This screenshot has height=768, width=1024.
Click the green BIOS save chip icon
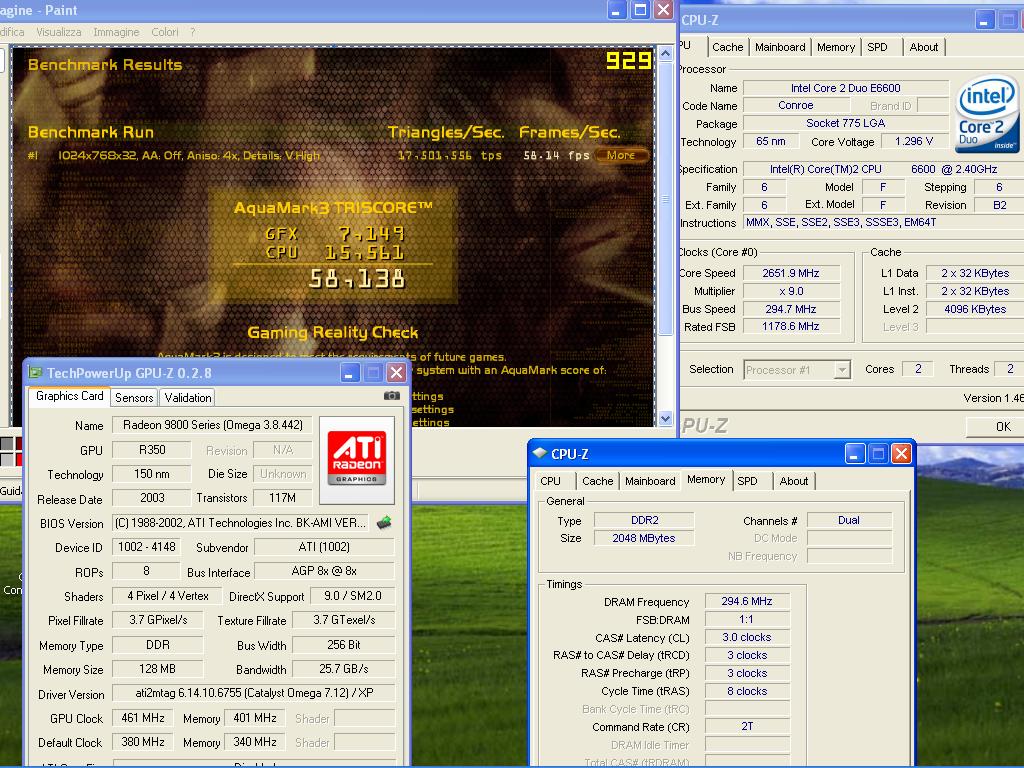pyautogui.click(x=385, y=522)
